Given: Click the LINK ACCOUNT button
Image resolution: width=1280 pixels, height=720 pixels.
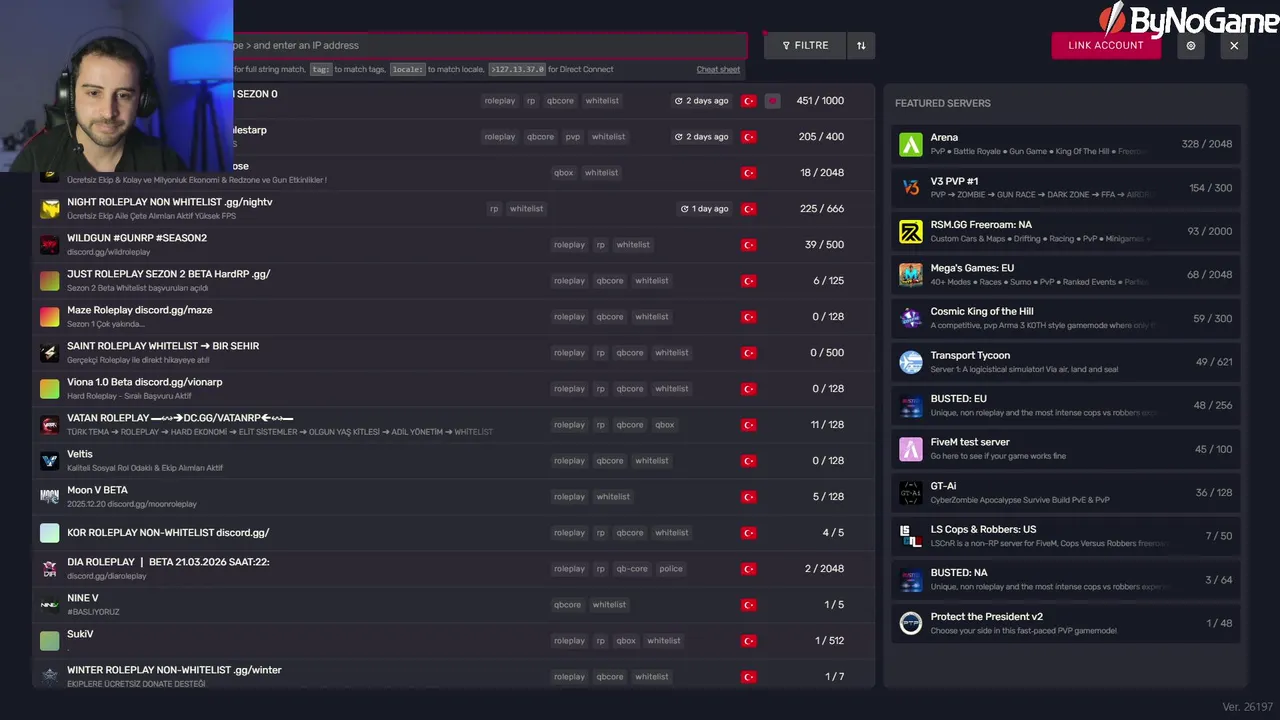Looking at the screenshot, I should tap(1106, 45).
